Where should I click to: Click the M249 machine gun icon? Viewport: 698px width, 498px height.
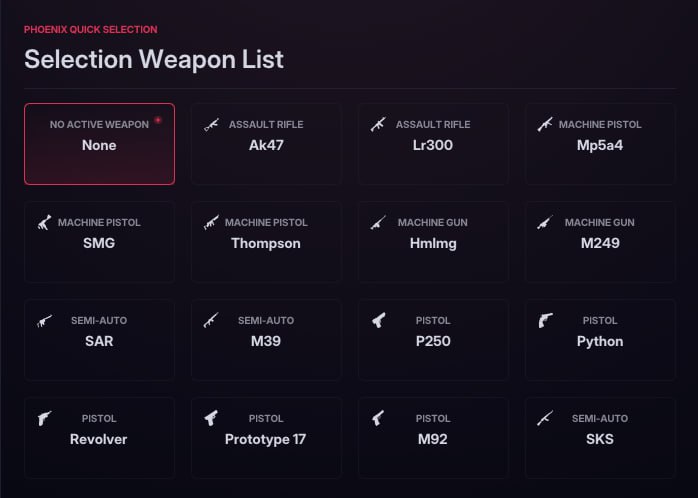545,222
